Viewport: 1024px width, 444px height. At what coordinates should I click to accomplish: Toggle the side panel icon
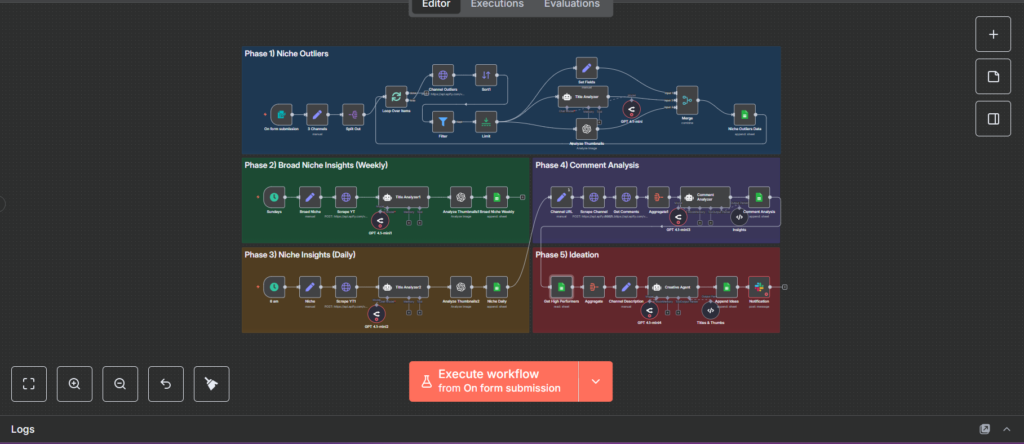click(x=993, y=119)
